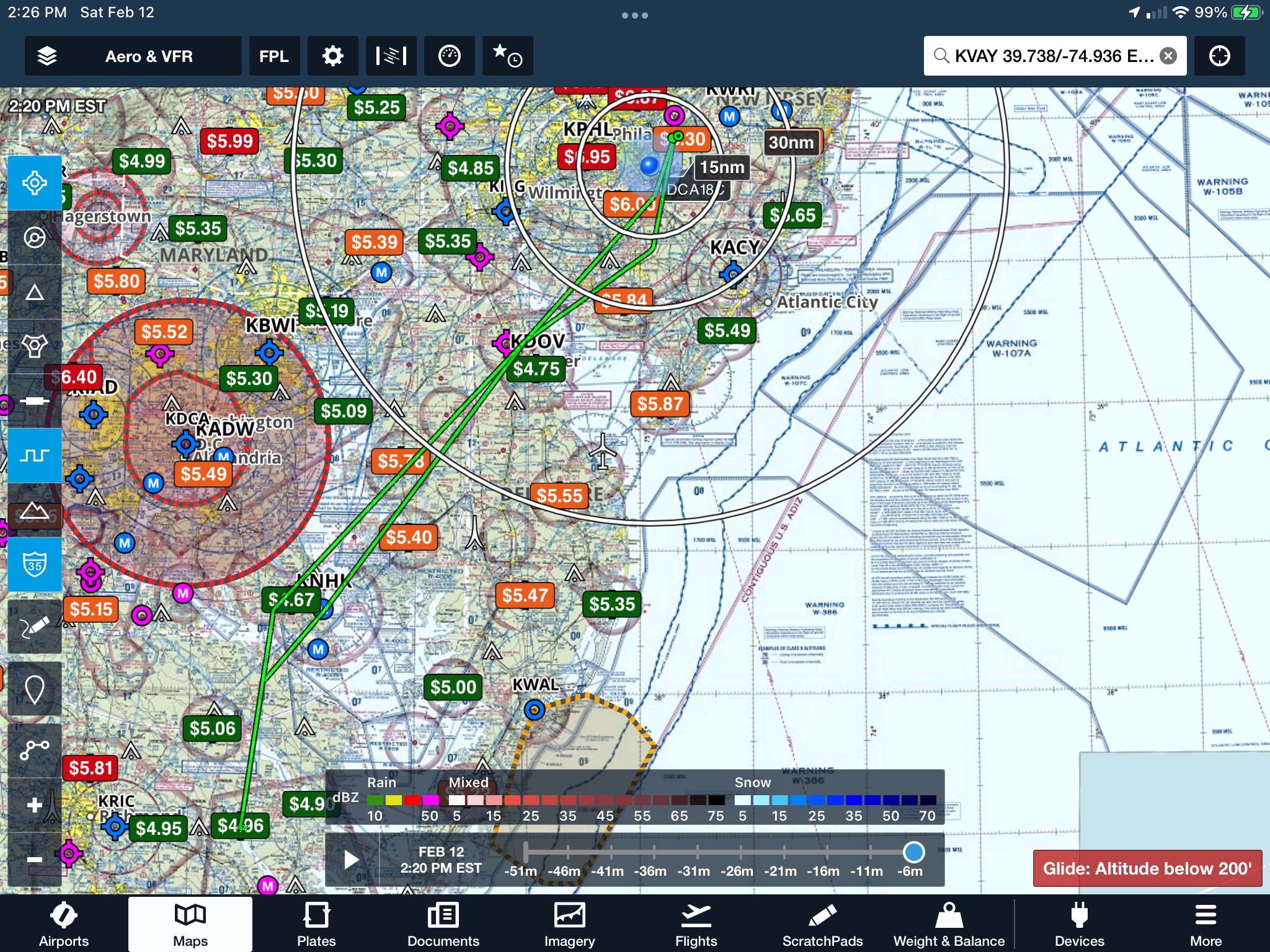Tap the map pin marker tool
Viewport: 1270px width, 952px height.
tap(35, 689)
